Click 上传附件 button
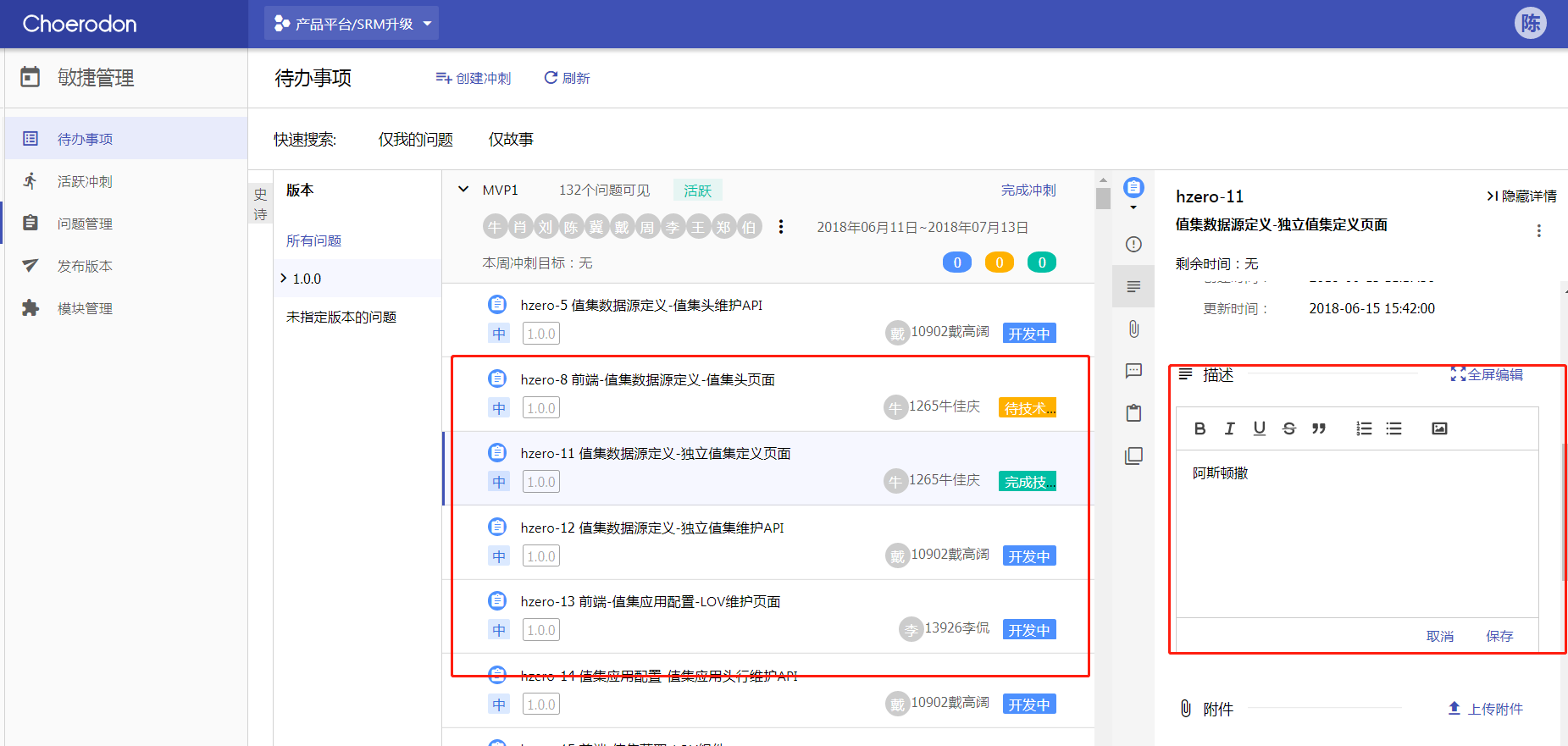Screen dimensions: 1568x746 tap(1485, 709)
